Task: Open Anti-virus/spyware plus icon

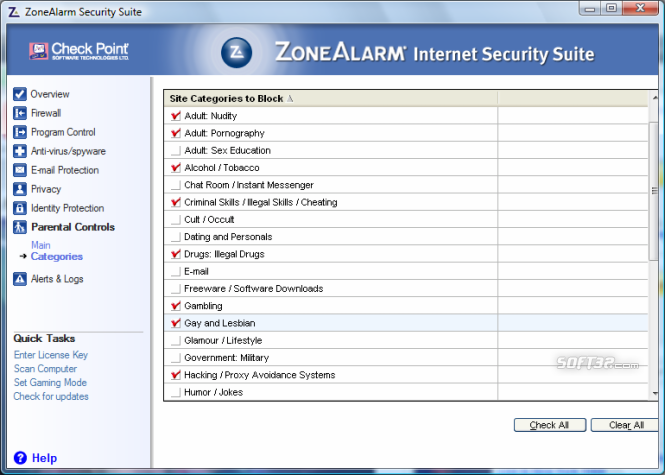Action: [20, 151]
